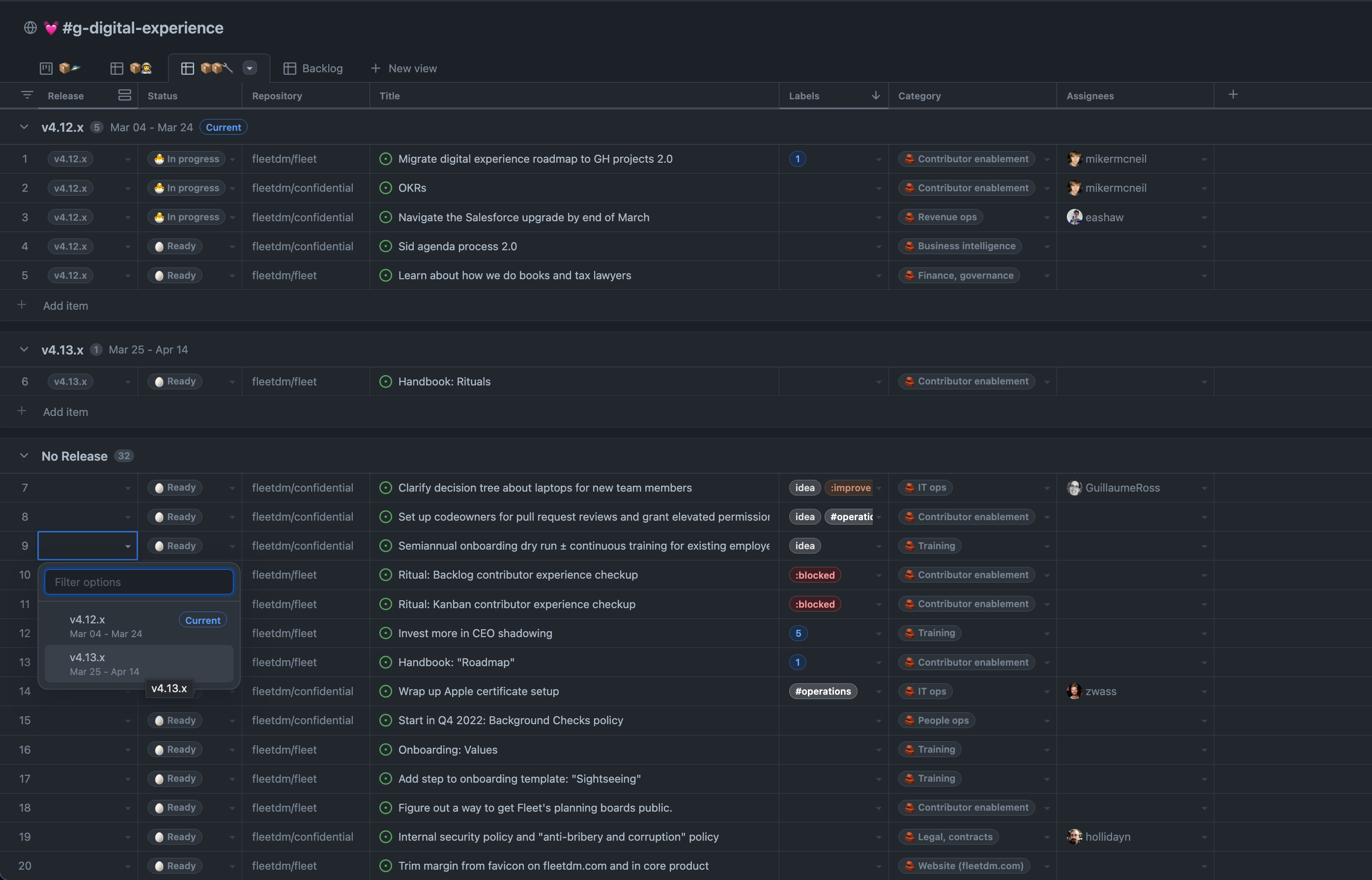Click the sort arrow on the Labels column
Image resolution: width=1372 pixels, height=880 pixels.
[876, 95]
